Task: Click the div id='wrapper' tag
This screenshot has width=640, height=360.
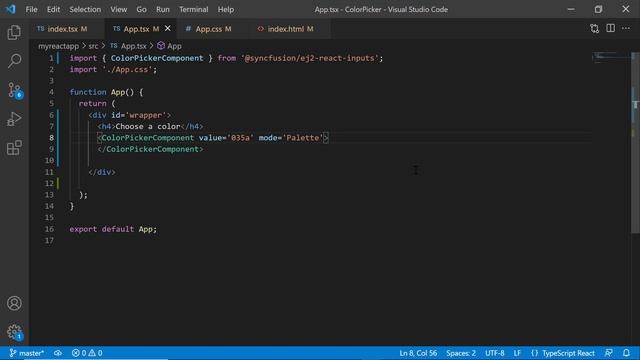Action: (x=130, y=115)
